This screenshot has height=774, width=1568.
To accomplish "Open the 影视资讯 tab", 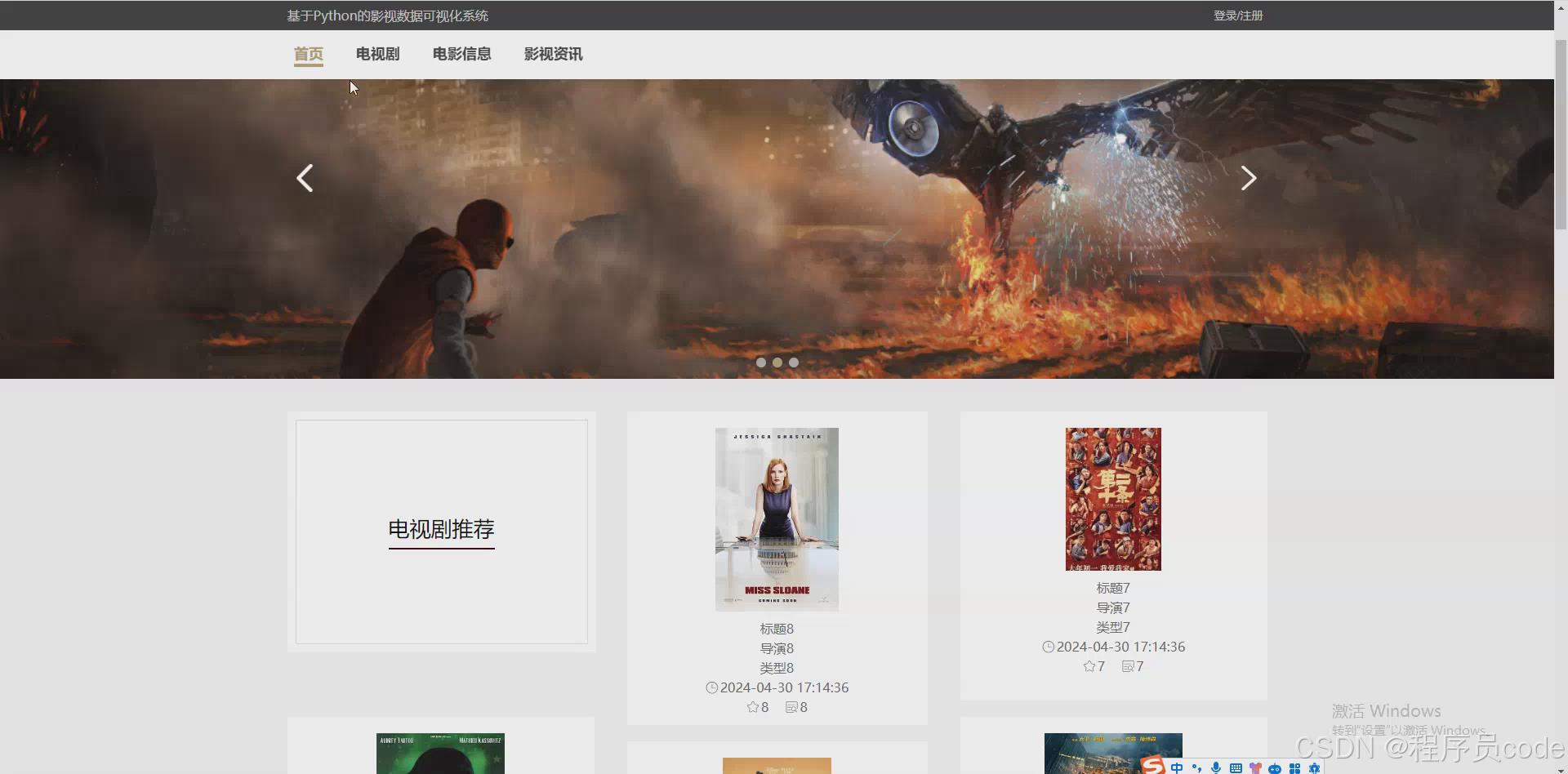I will pyautogui.click(x=553, y=54).
